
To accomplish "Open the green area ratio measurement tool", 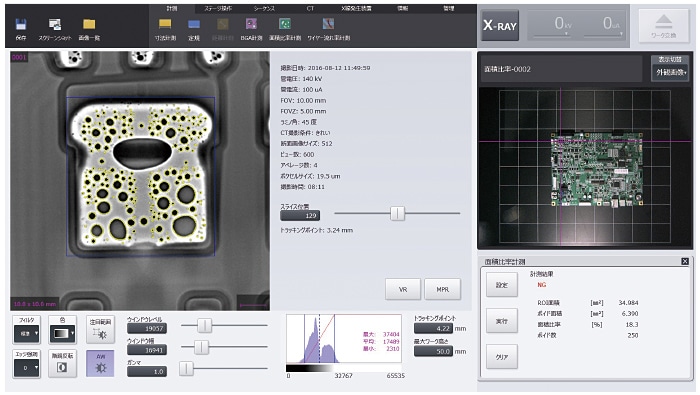I will tap(285, 24).
